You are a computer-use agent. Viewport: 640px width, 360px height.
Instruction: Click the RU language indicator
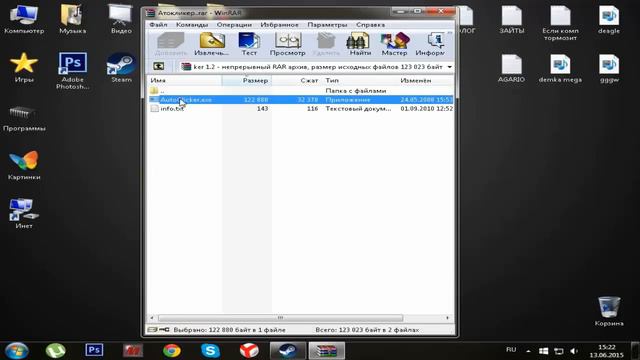pyautogui.click(x=511, y=350)
